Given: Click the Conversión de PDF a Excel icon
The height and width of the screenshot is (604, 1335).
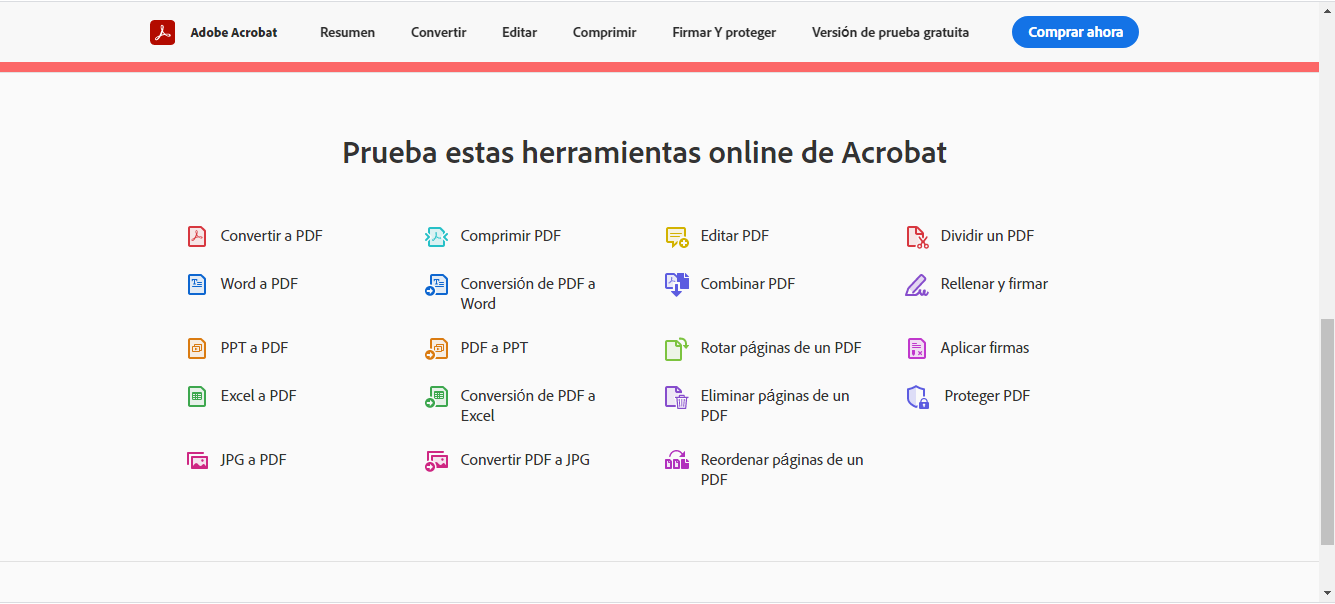Looking at the screenshot, I should pyautogui.click(x=437, y=397).
